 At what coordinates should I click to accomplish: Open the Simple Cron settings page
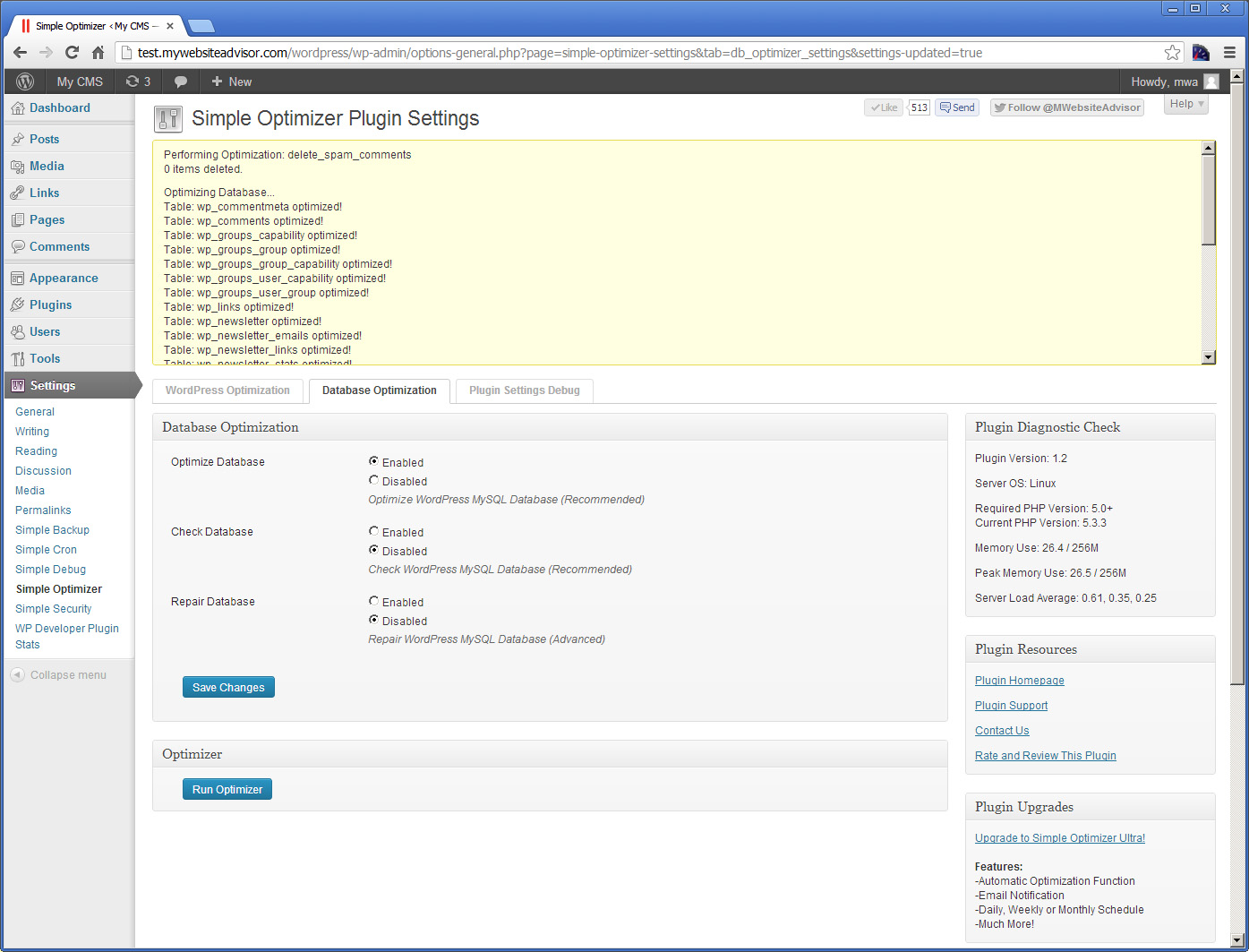(x=46, y=550)
